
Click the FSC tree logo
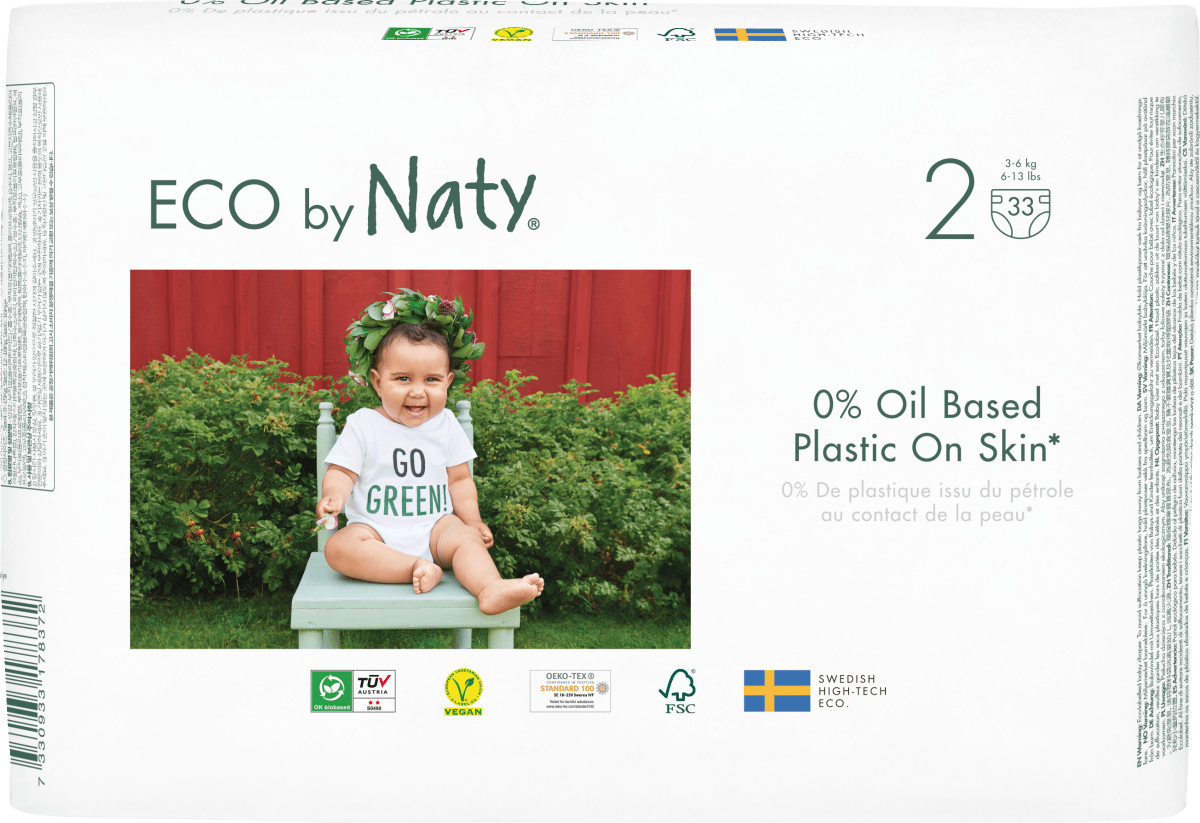pyautogui.click(x=677, y=692)
